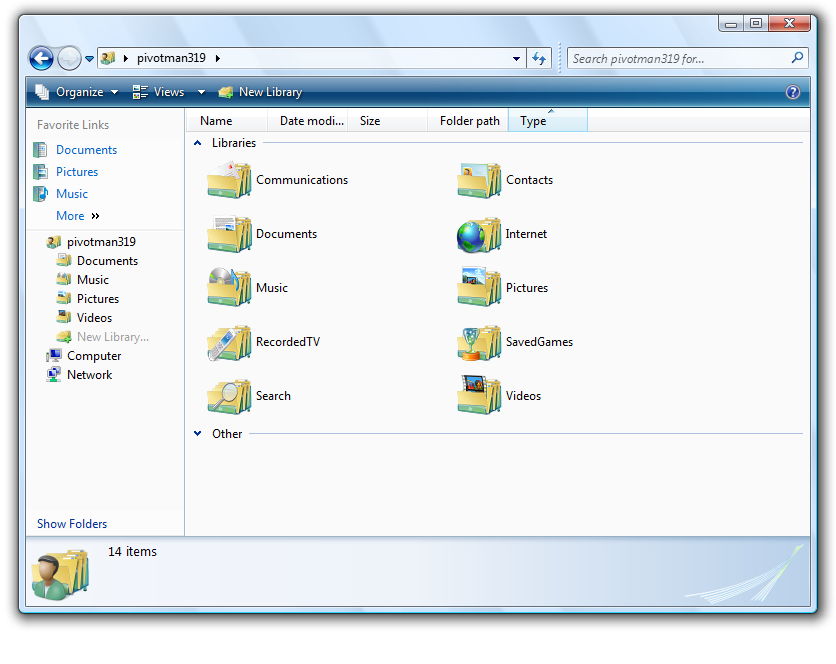Click the Search pivotman319 input field
836x664 pixels.
(678, 59)
